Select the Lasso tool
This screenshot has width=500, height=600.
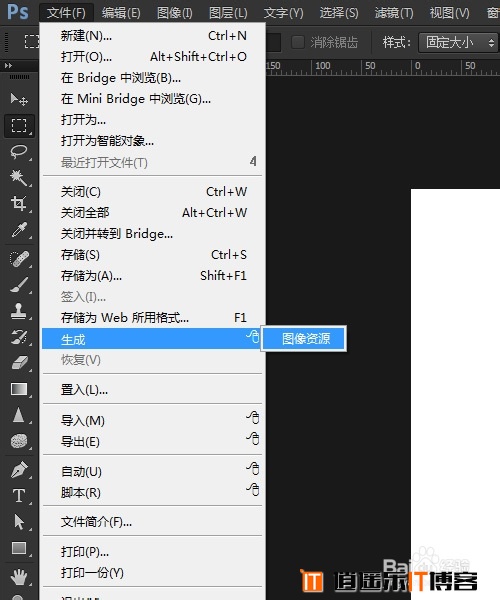click(19, 152)
